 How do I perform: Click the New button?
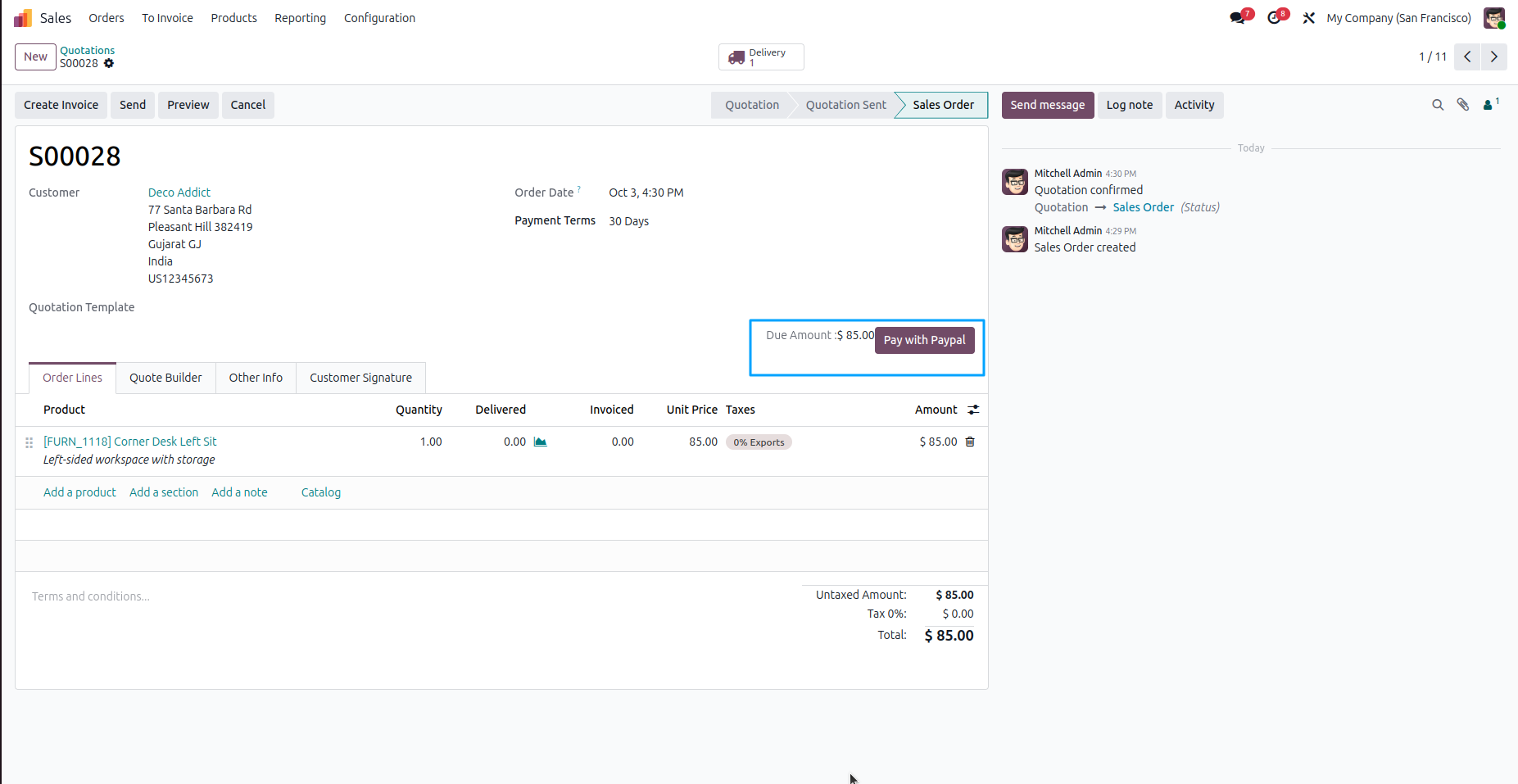click(35, 57)
